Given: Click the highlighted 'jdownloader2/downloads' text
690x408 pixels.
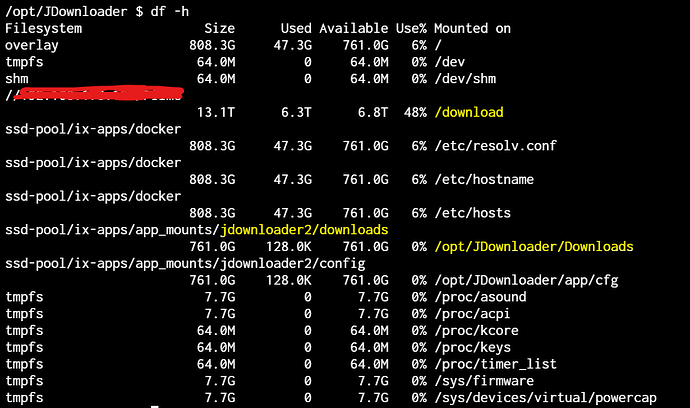Looking at the screenshot, I should coord(304,230).
